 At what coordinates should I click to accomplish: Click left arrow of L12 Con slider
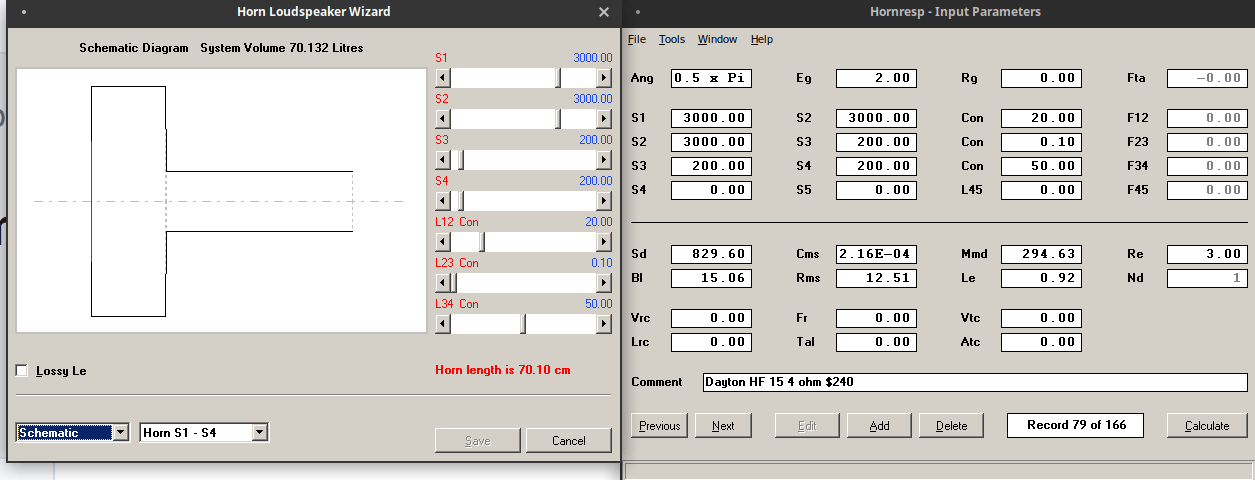coord(443,242)
